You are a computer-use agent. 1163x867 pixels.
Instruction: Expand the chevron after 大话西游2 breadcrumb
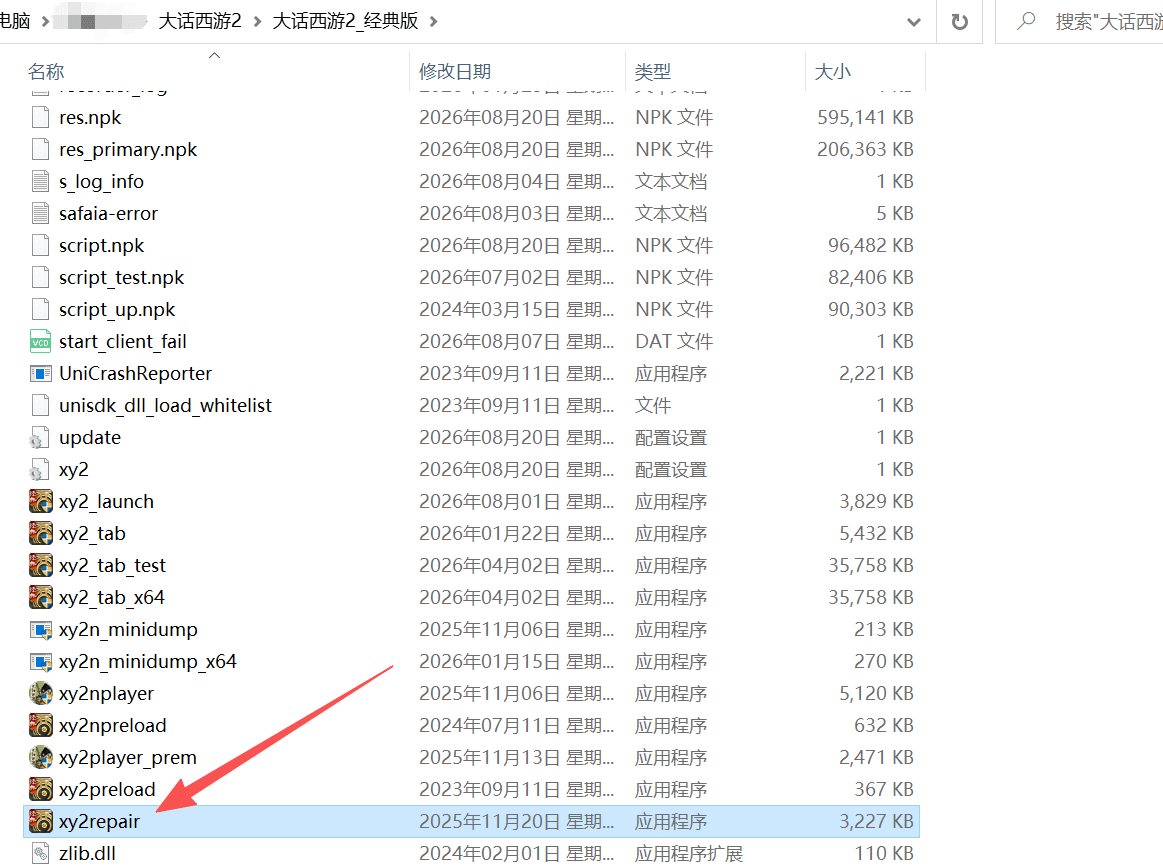click(x=257, y=22)
